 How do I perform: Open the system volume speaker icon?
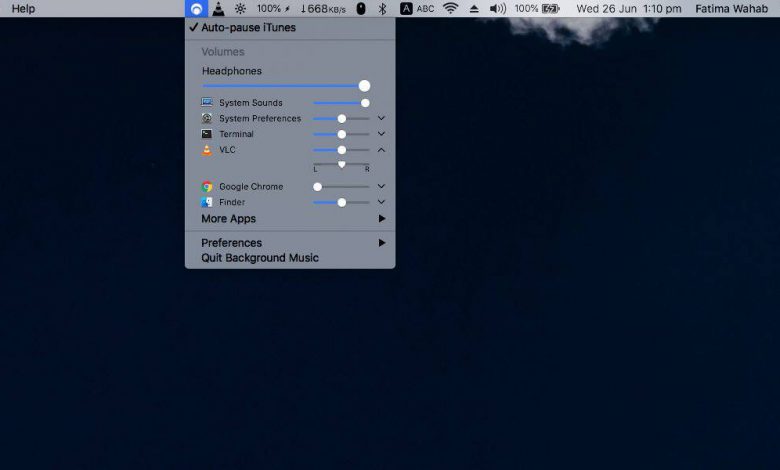click(x=497, y=8)
